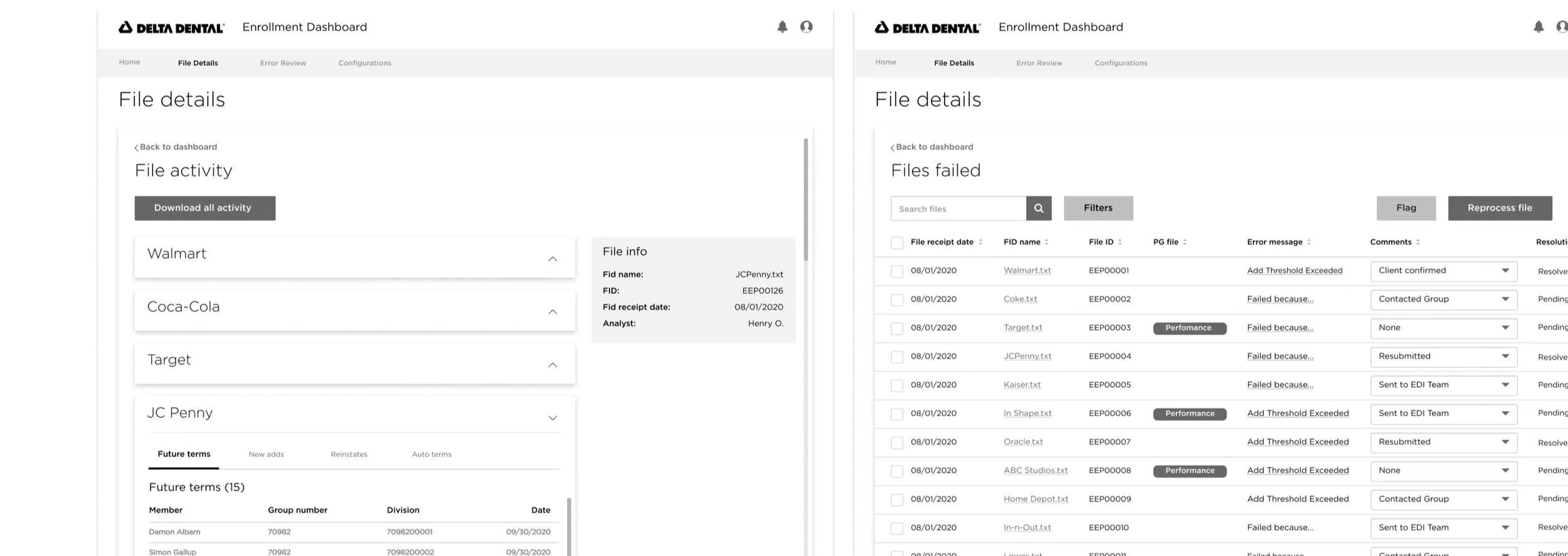
Task: Go to Home in the left dashboard nav
Action: pos(130,62)
